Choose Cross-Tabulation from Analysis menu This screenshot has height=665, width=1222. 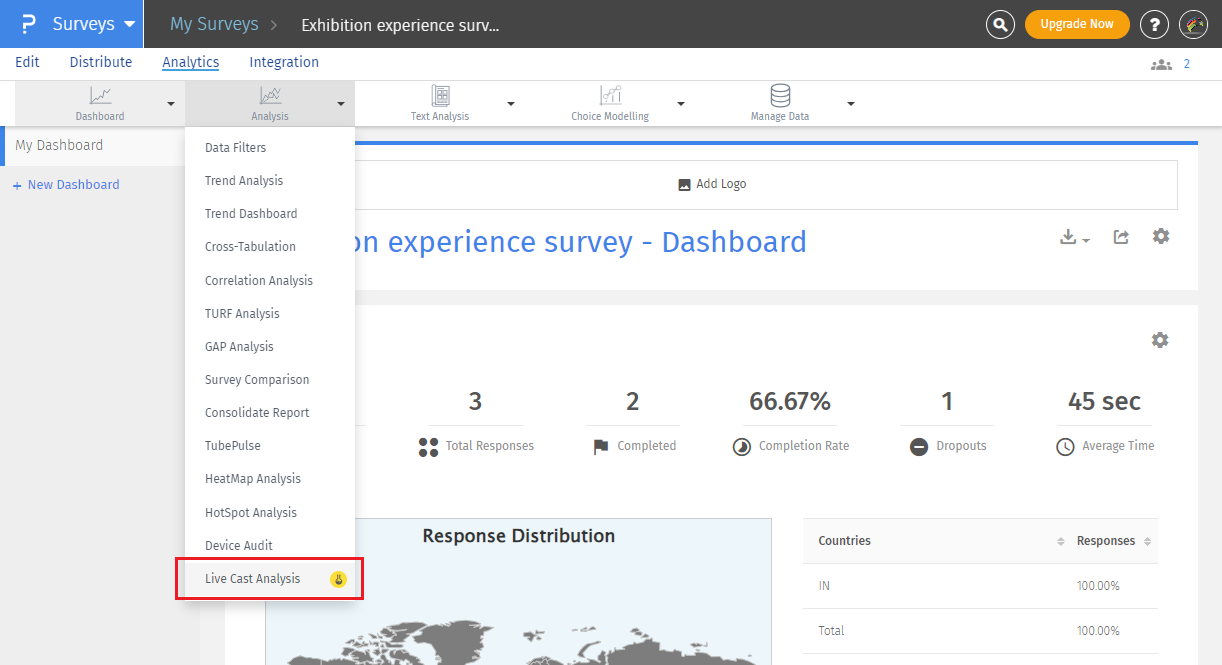click(250, 247)
